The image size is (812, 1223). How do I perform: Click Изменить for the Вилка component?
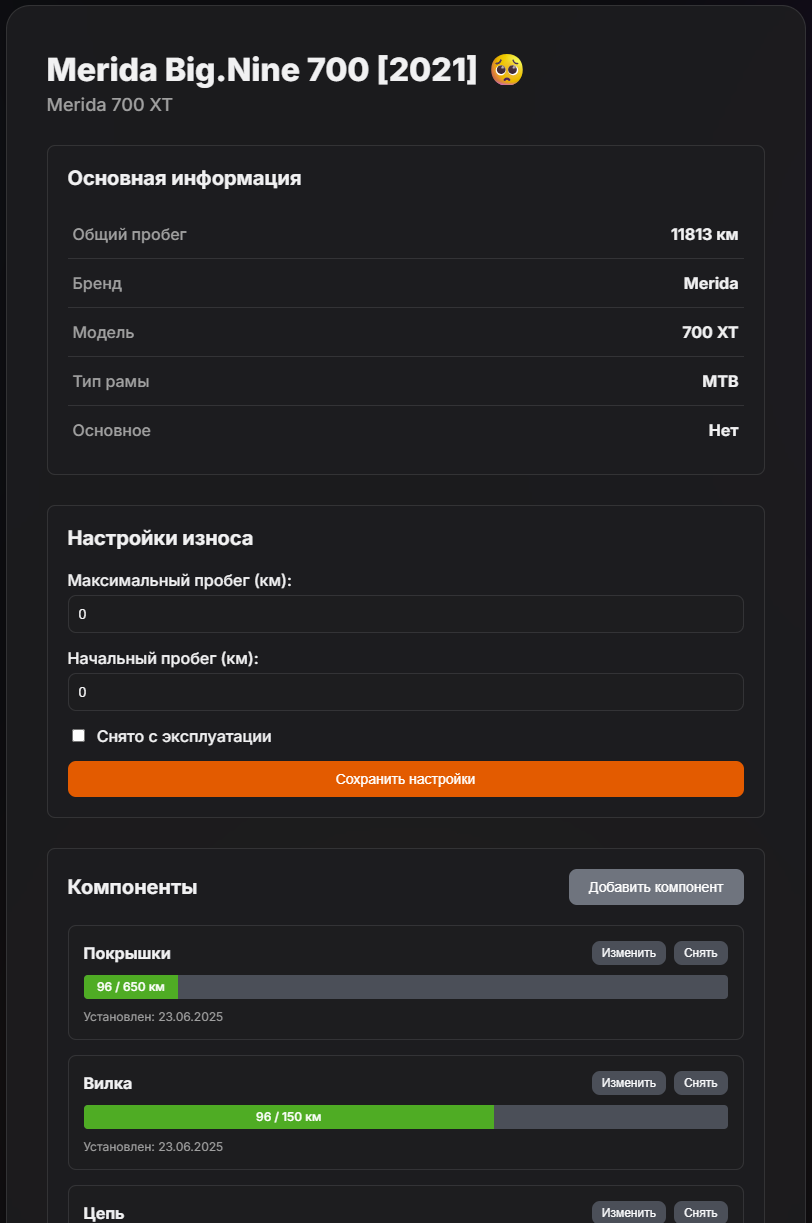pyautogui.click(x=628, y=1083)
